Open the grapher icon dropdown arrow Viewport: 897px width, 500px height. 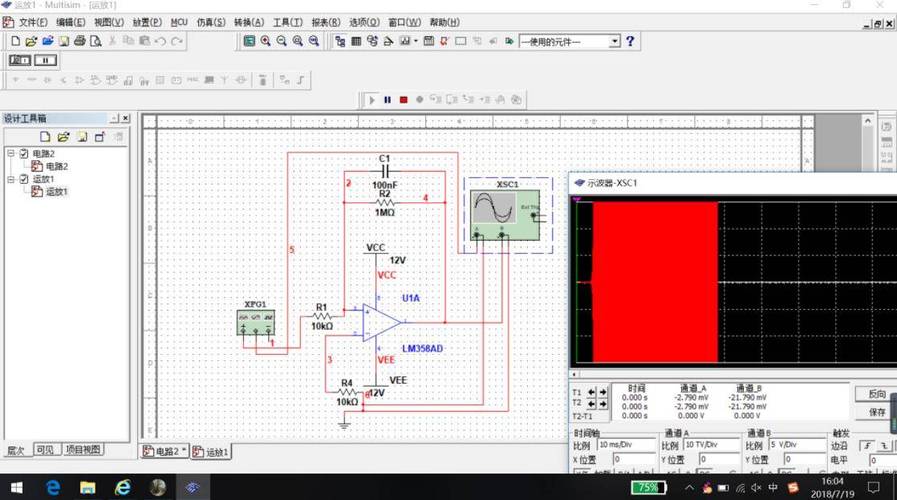(x=416, y=41)
